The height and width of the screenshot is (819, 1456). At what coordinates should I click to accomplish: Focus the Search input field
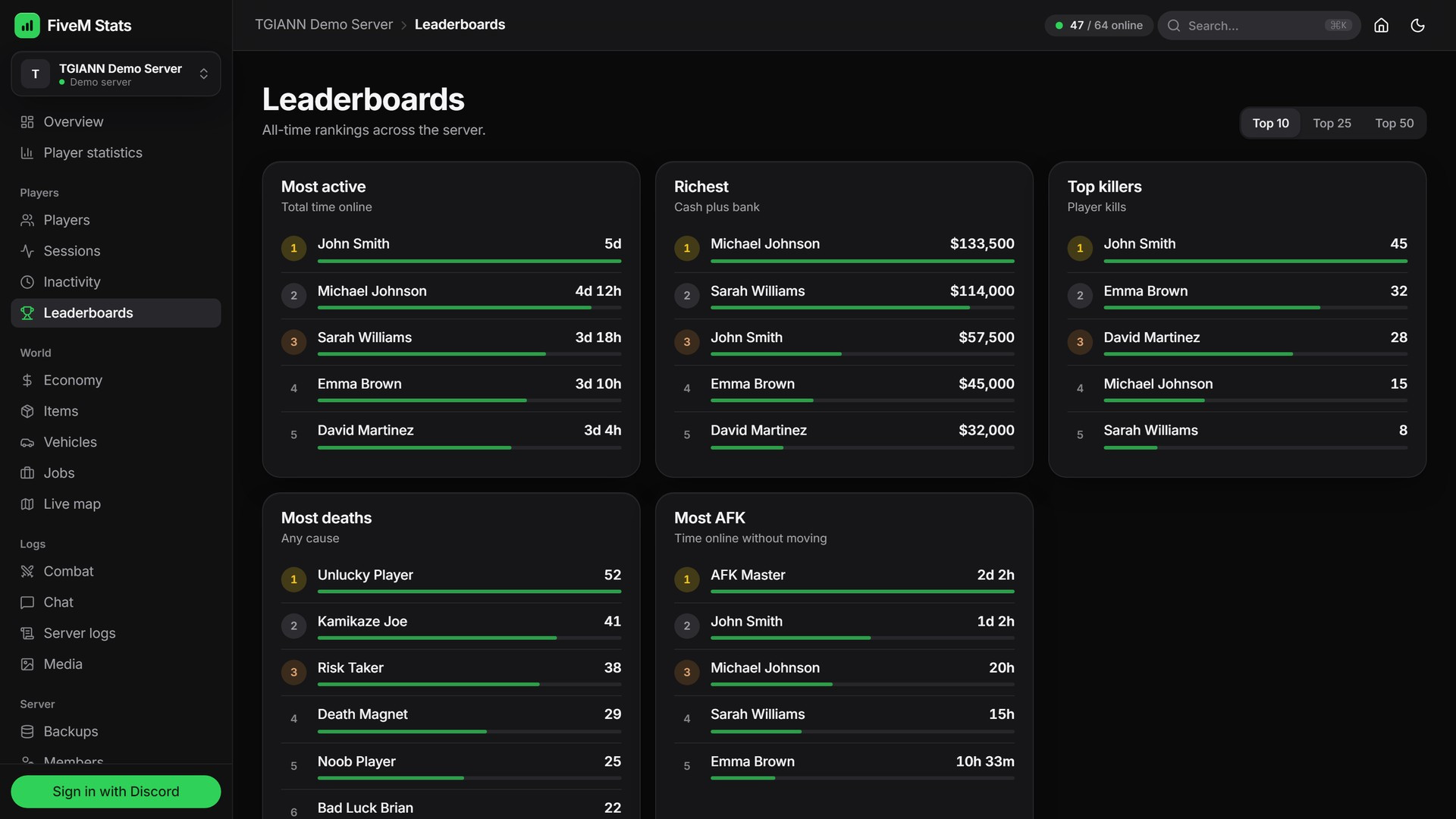1259,25
